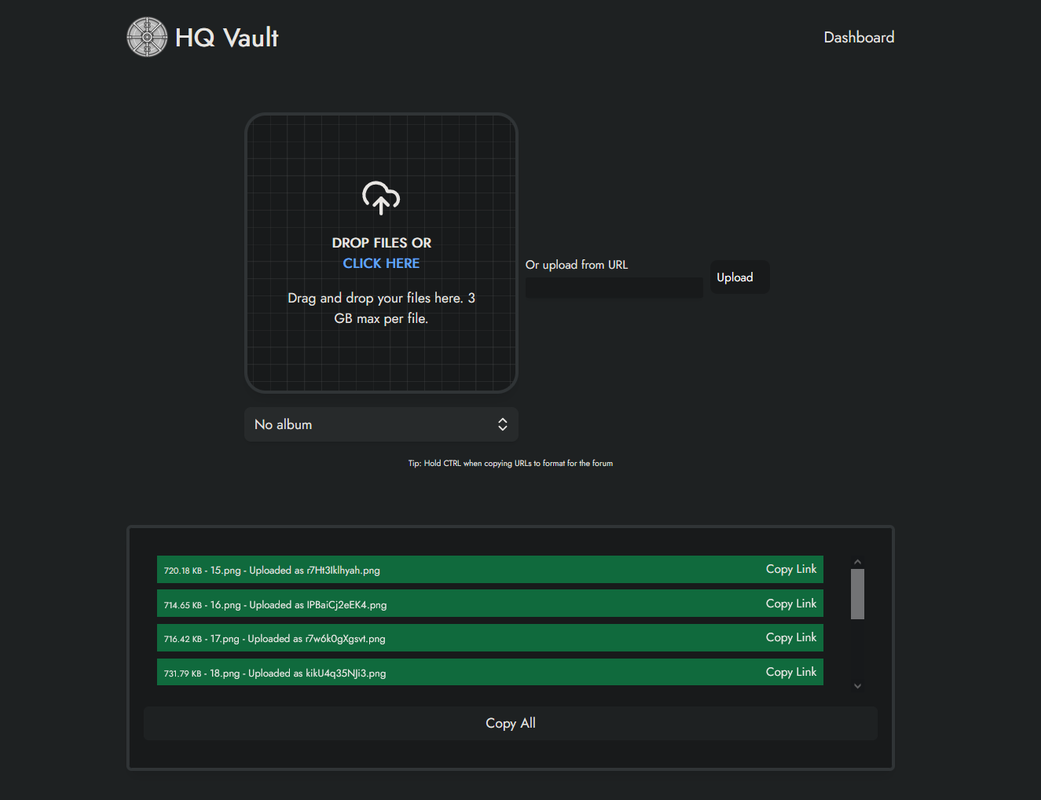Open the No album dropdown

(381, 424)
